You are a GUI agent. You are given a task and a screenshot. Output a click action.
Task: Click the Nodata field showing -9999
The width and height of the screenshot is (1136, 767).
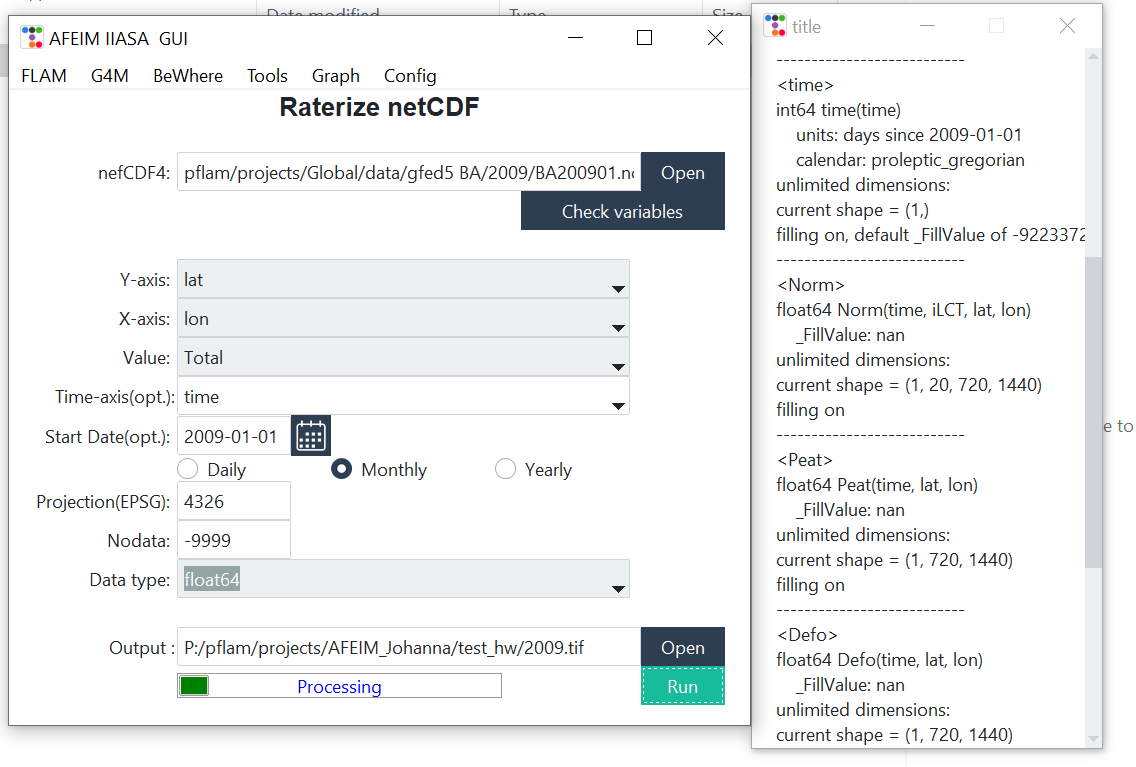coord(234,540)
